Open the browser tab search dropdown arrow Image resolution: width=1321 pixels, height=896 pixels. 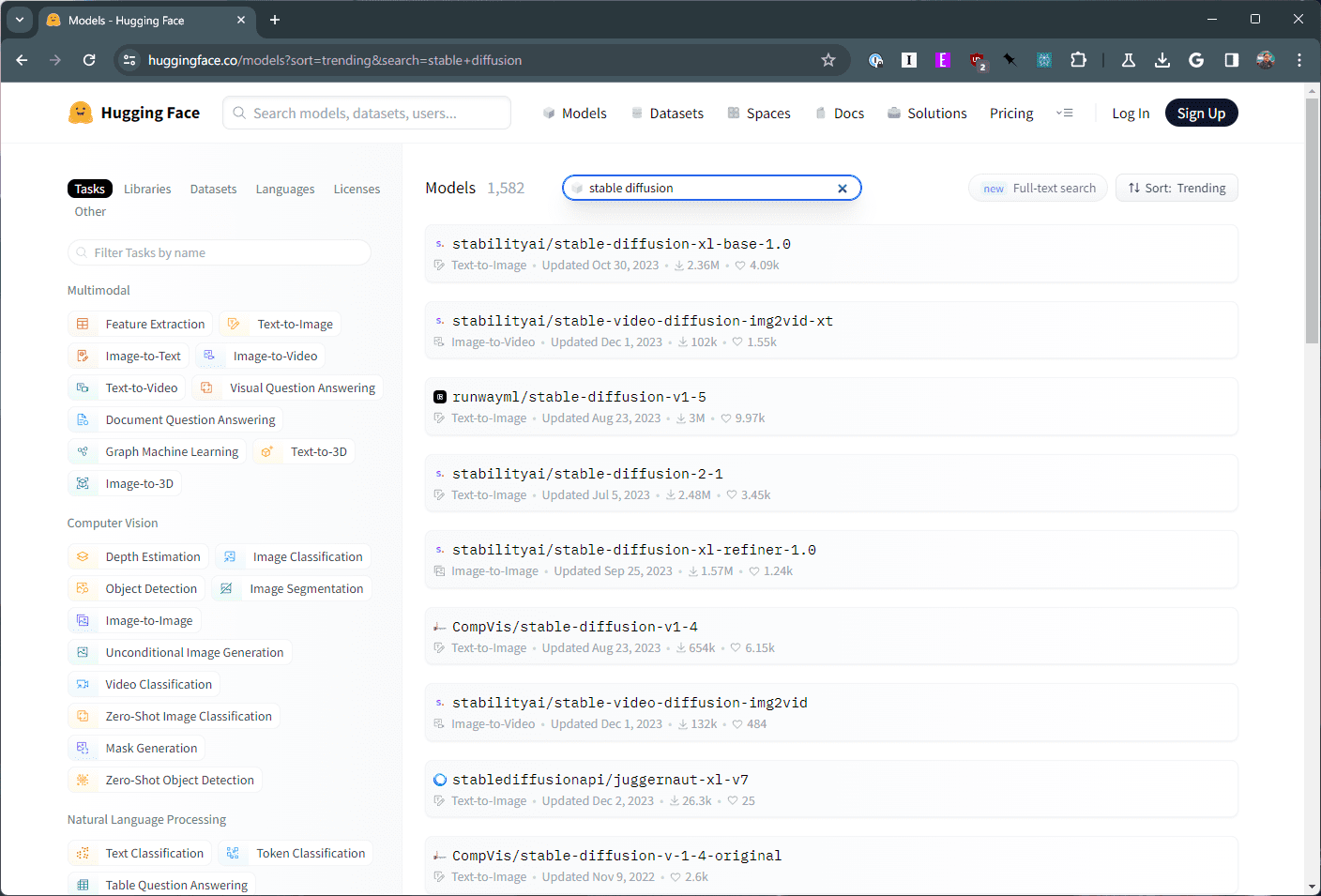point(19,20)
